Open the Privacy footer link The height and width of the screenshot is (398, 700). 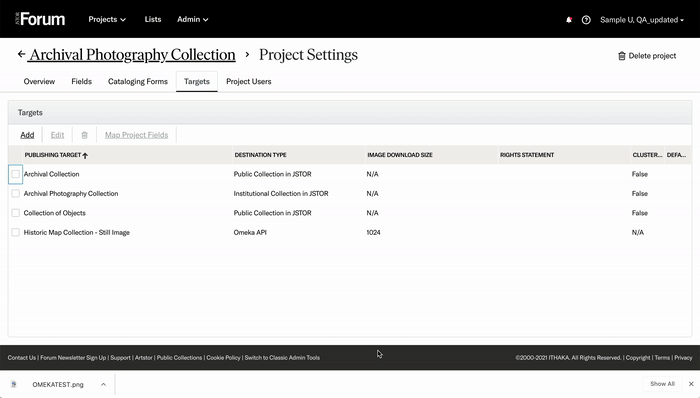coord(683,357)
